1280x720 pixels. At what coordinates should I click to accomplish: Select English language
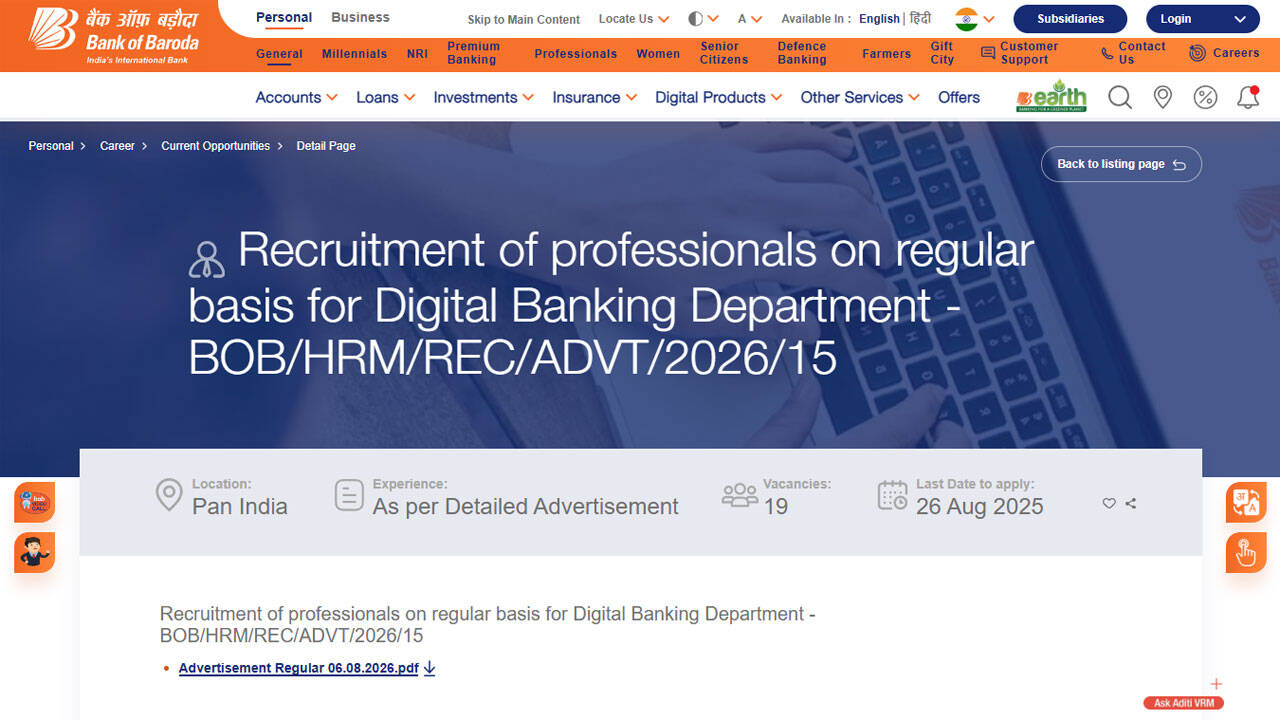coord(879,19)
